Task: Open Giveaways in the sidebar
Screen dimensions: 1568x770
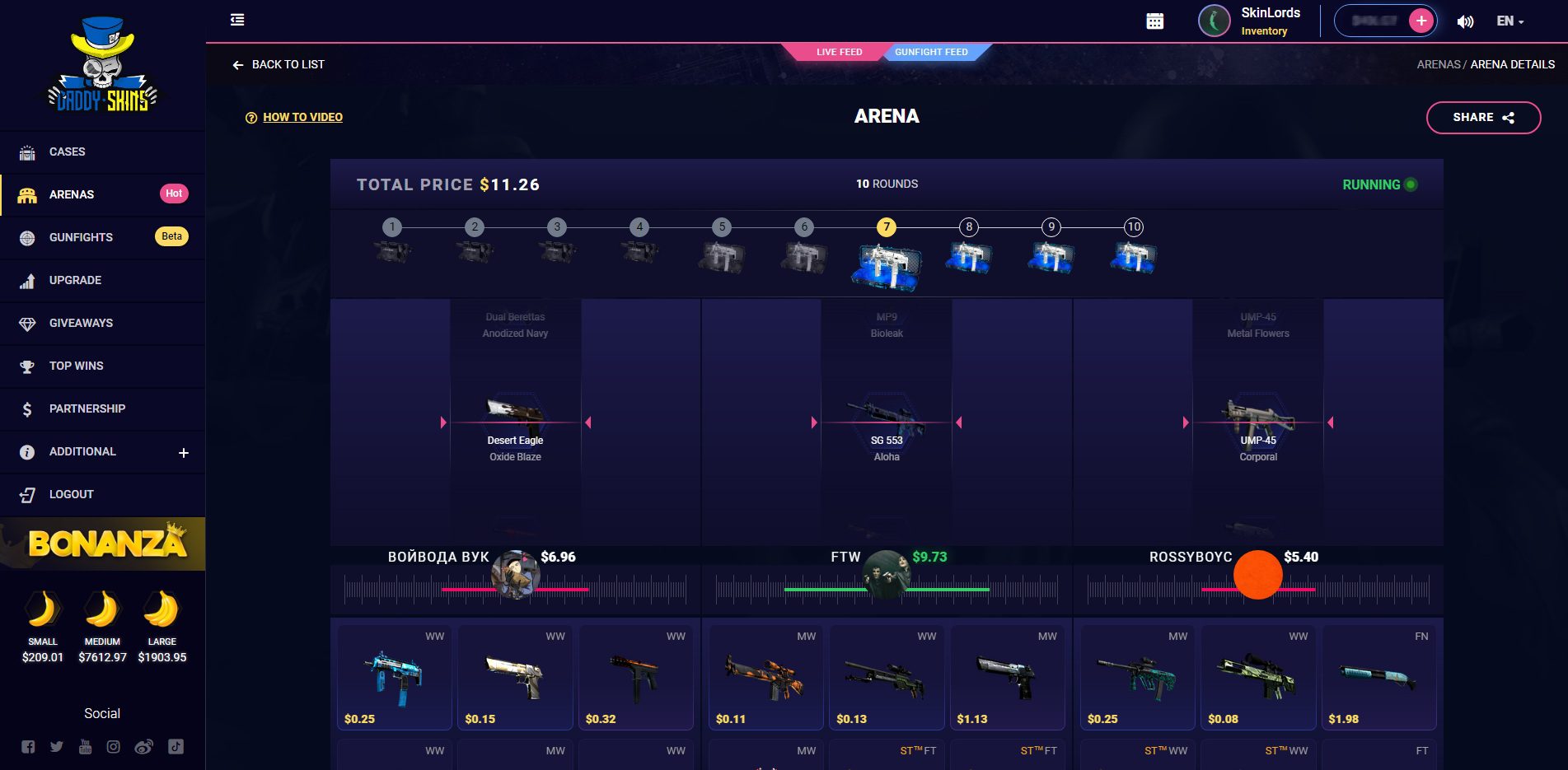Action: coord(102,323)
